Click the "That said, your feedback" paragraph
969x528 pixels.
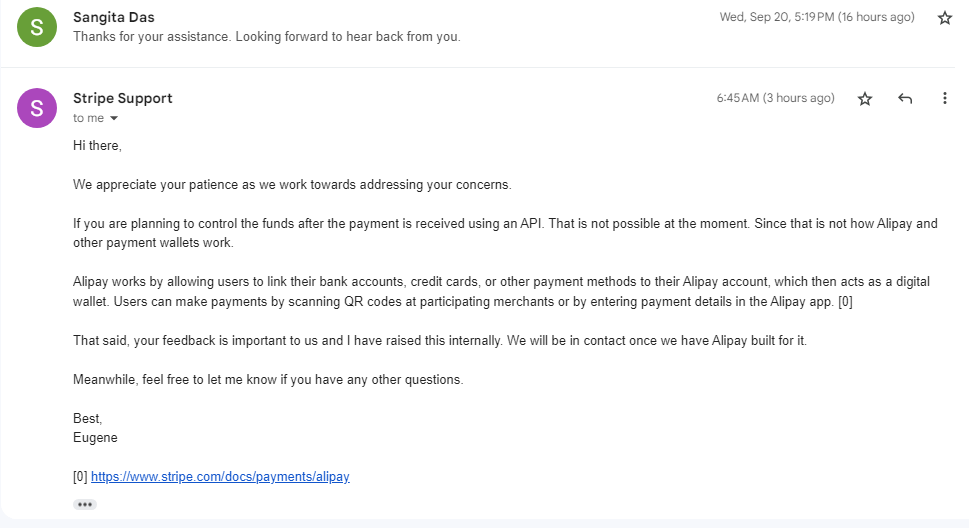[x=440, y=341]
